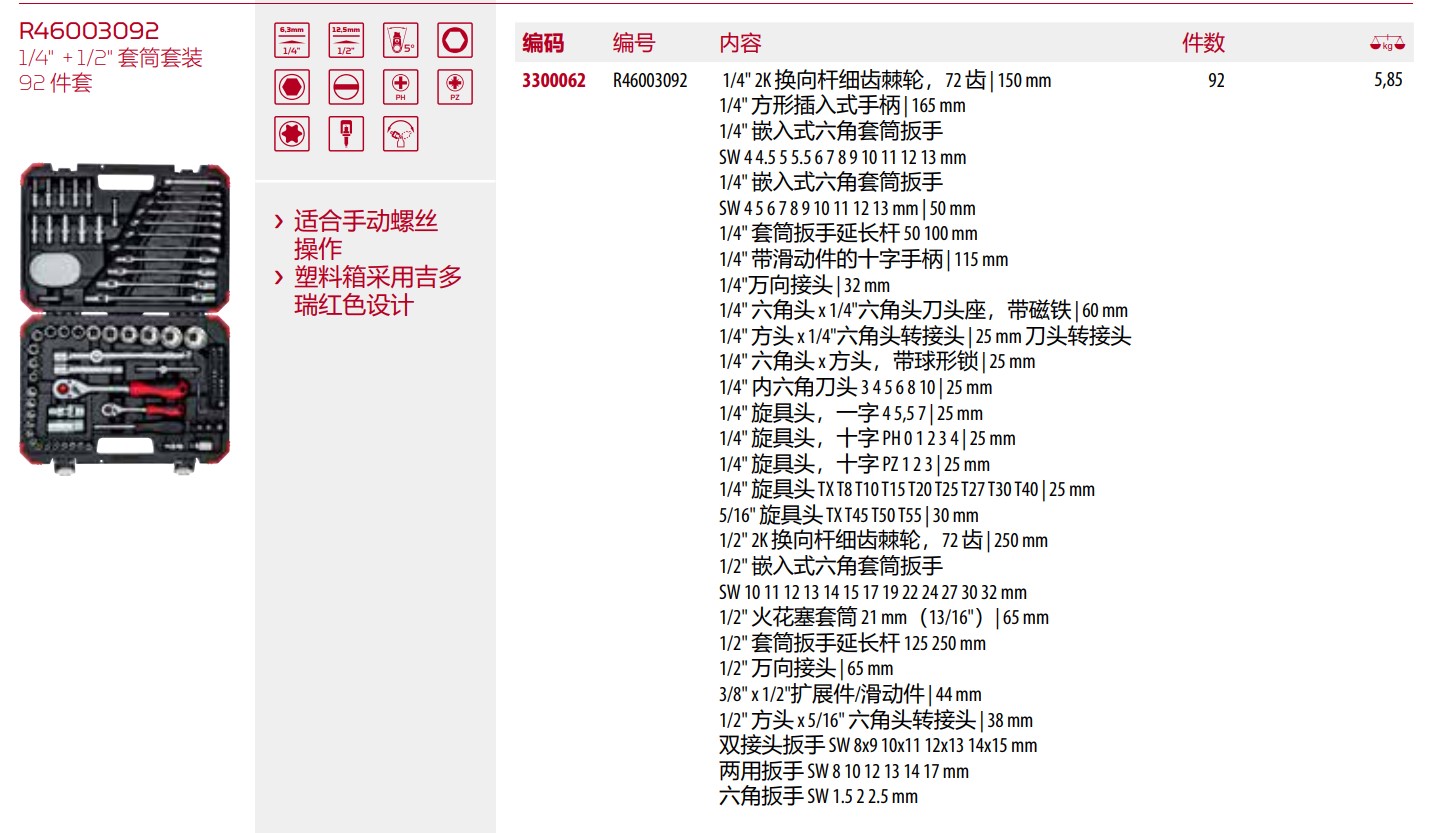The image size is (1432, 833).
Task: Click the PZ Pozidriv screw icon
Action: (x=455, y=87)
